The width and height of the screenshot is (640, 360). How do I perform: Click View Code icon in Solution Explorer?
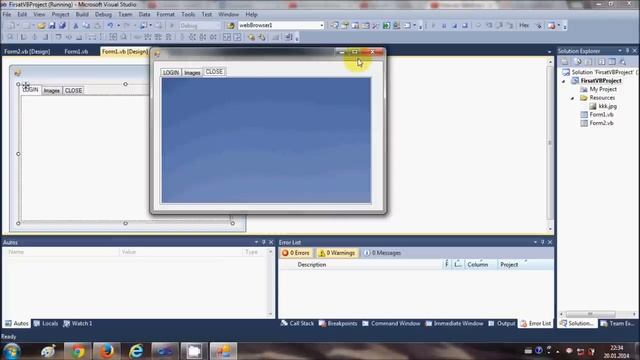601,62
